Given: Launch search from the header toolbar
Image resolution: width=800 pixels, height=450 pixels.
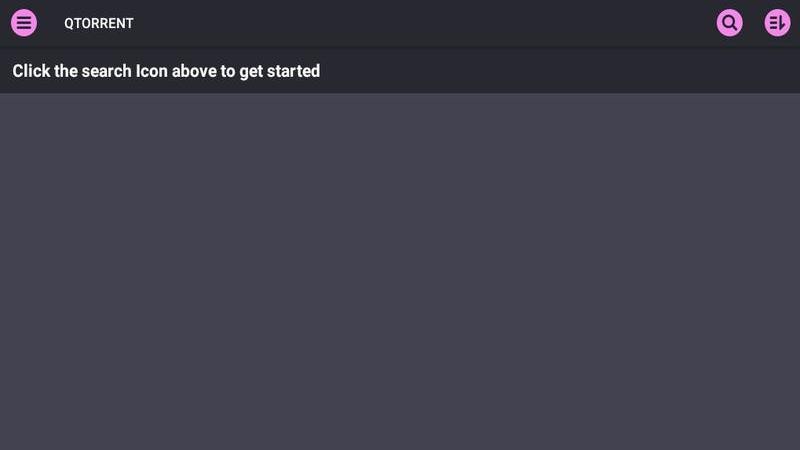Looking at the screenshot, I should point(730,23).
